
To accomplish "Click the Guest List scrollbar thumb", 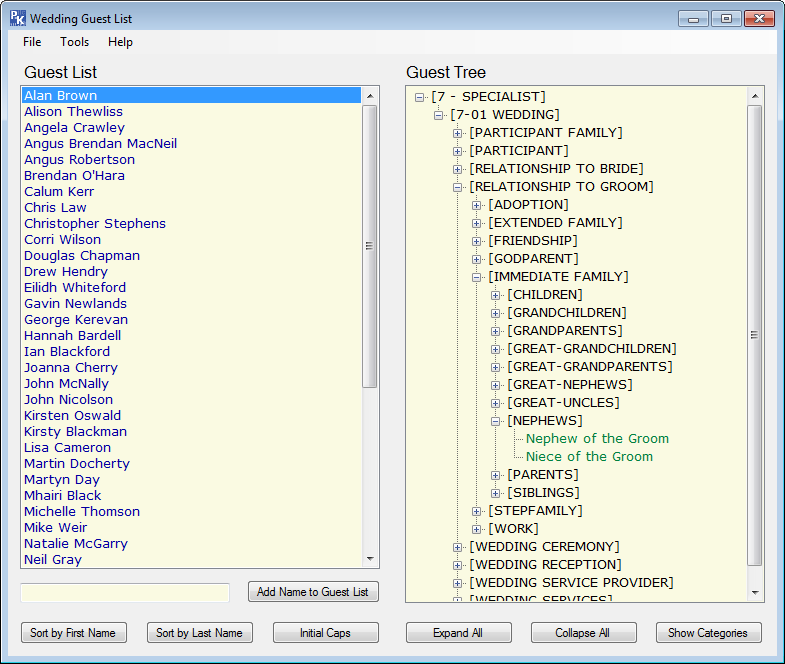I will 369,246.
